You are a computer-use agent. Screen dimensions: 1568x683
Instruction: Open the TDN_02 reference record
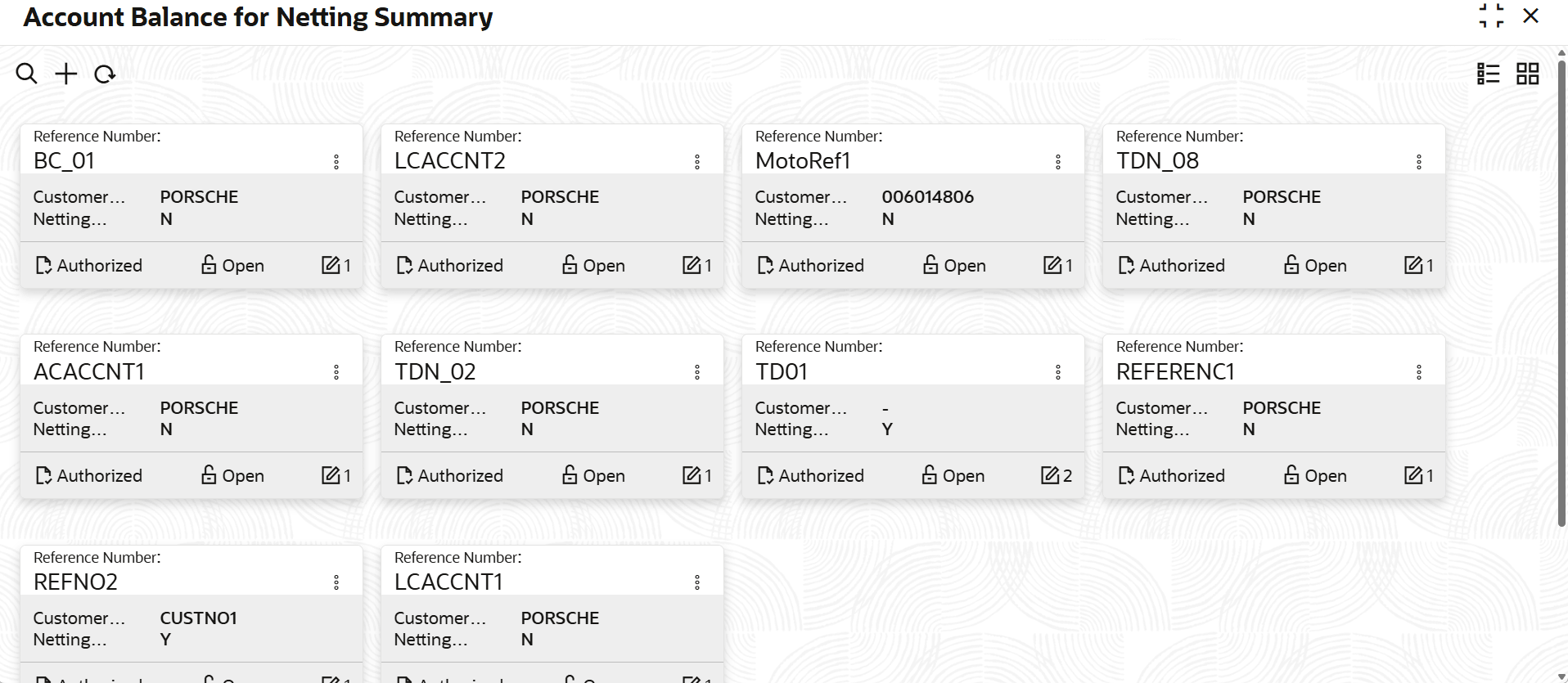(x=435, y=372)
